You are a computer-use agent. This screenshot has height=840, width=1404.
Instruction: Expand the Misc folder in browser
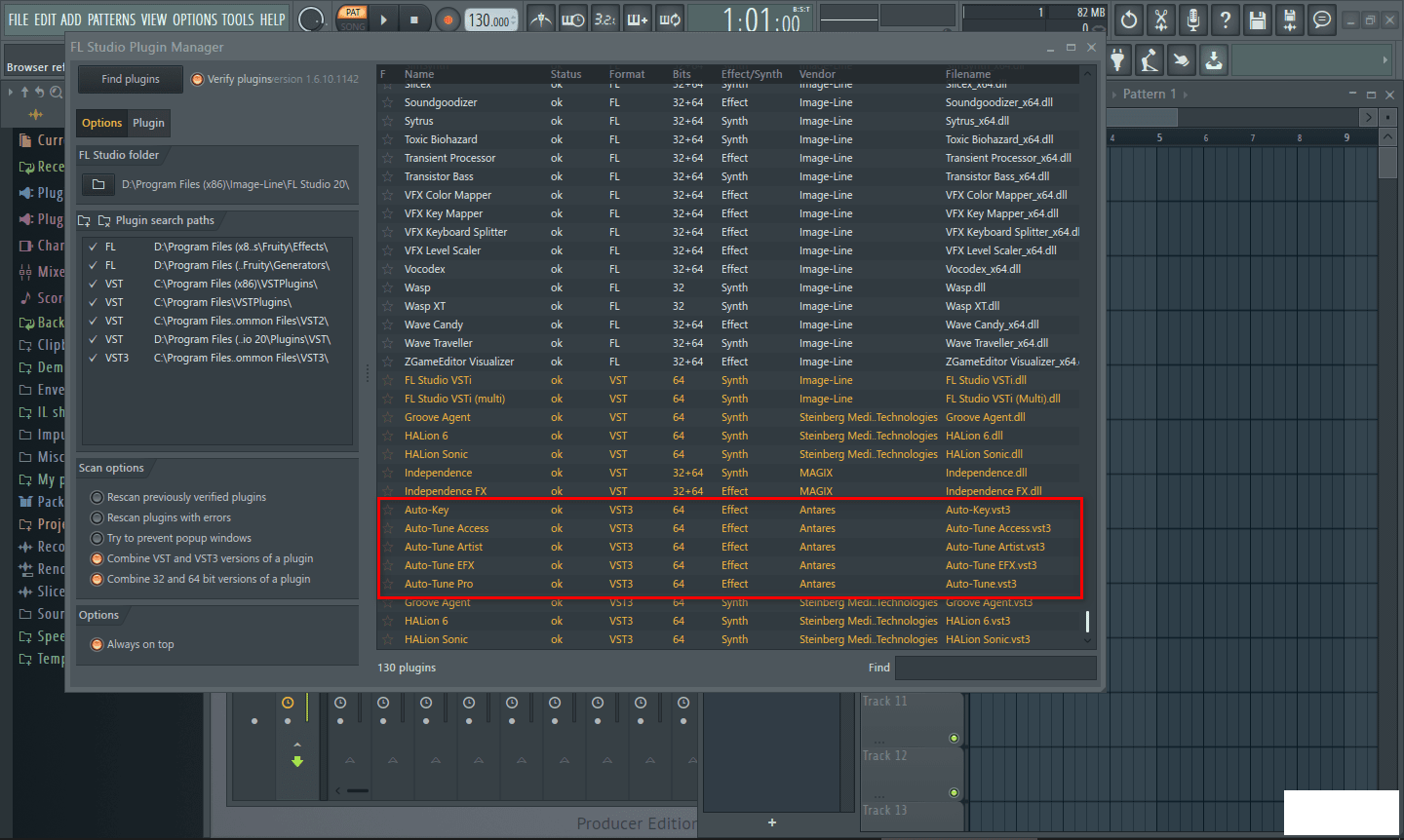click(x=40, y=457)
